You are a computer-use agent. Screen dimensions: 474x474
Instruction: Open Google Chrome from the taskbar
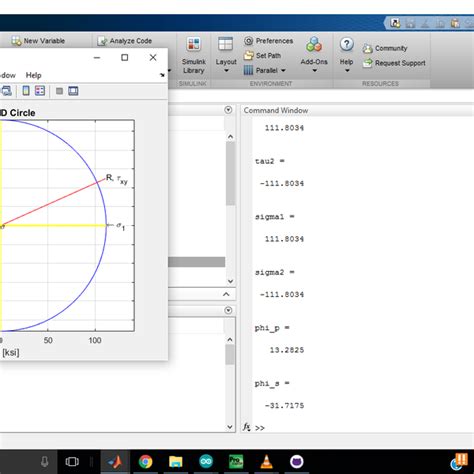click(x=145, y=462)
